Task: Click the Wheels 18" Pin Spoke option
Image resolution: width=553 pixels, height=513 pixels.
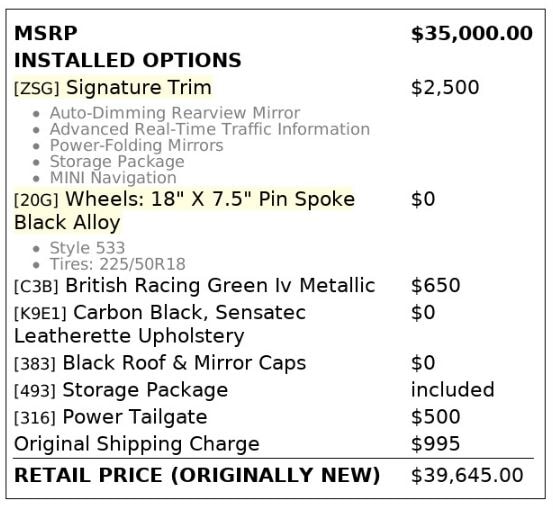Action: coord(184,210)
